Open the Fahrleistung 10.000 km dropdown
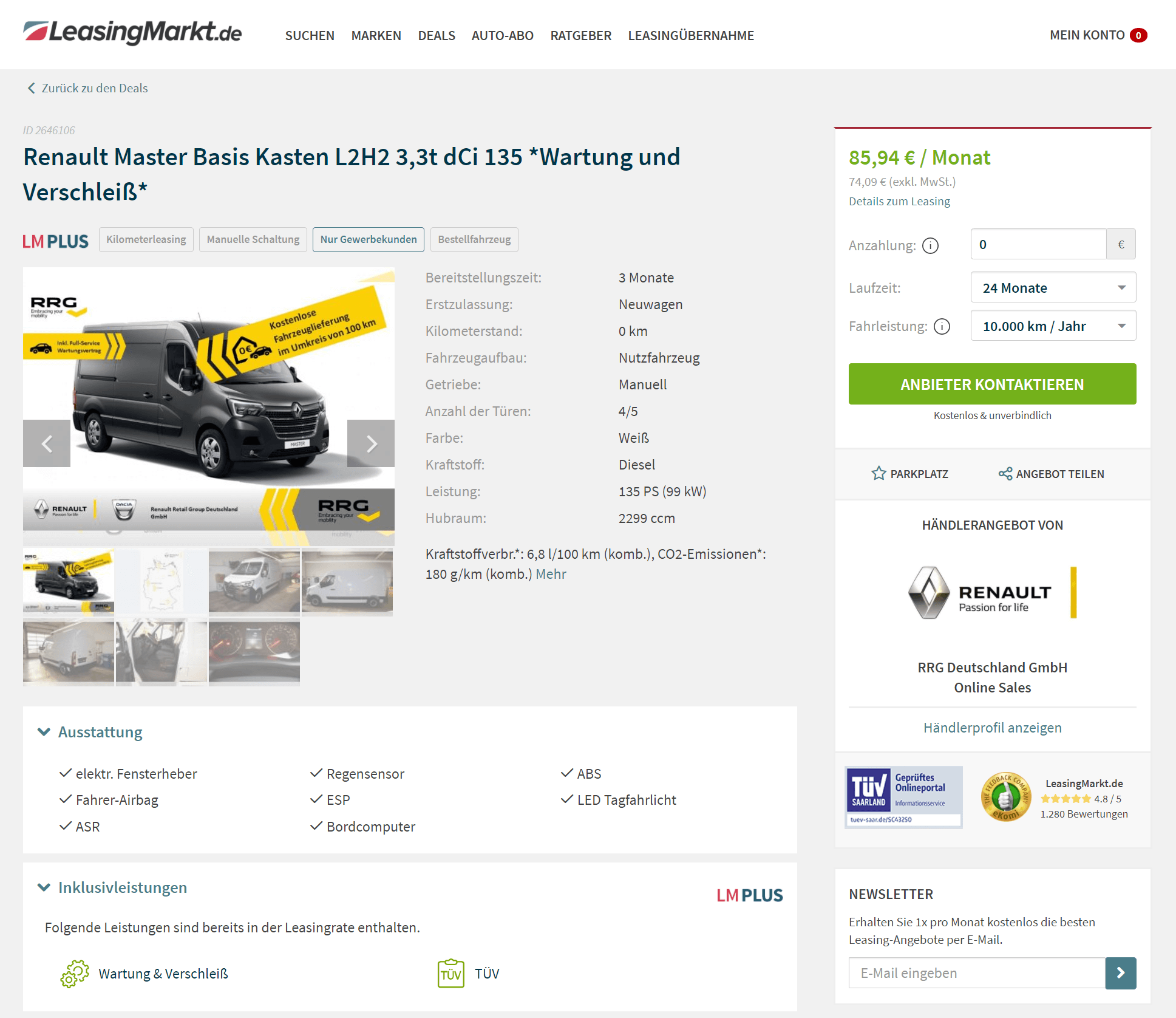 1053,326
